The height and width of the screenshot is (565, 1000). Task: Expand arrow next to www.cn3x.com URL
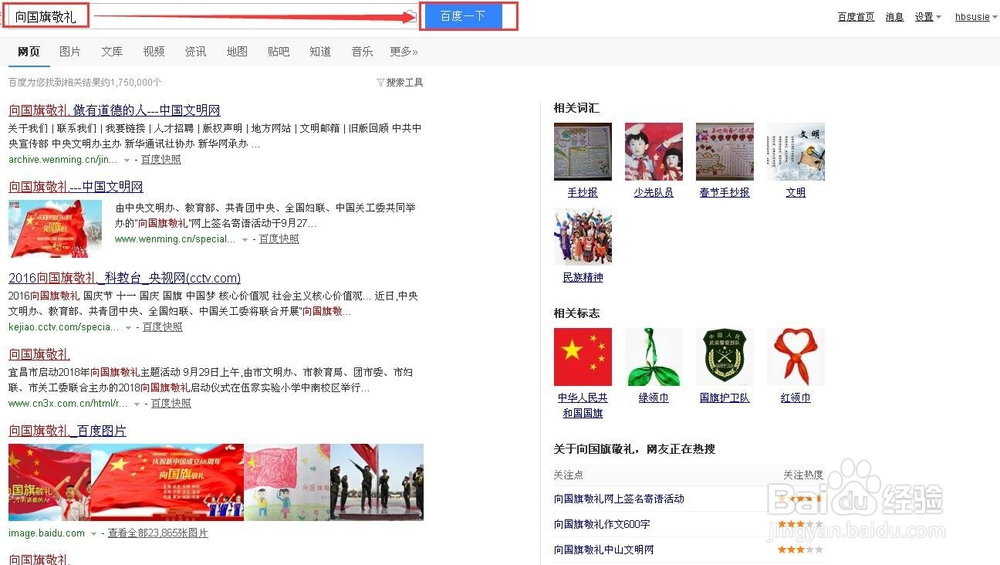pos(136,404)
